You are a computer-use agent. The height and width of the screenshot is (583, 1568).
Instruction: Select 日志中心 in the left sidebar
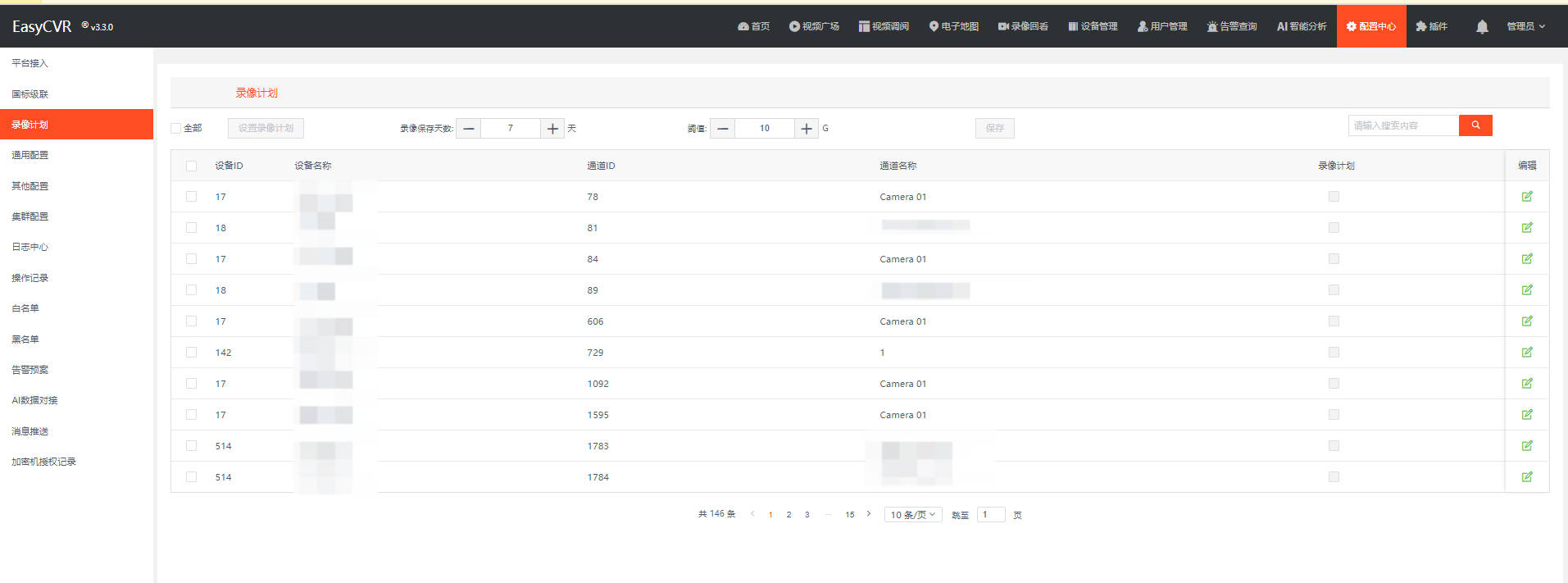coord(30,247)
